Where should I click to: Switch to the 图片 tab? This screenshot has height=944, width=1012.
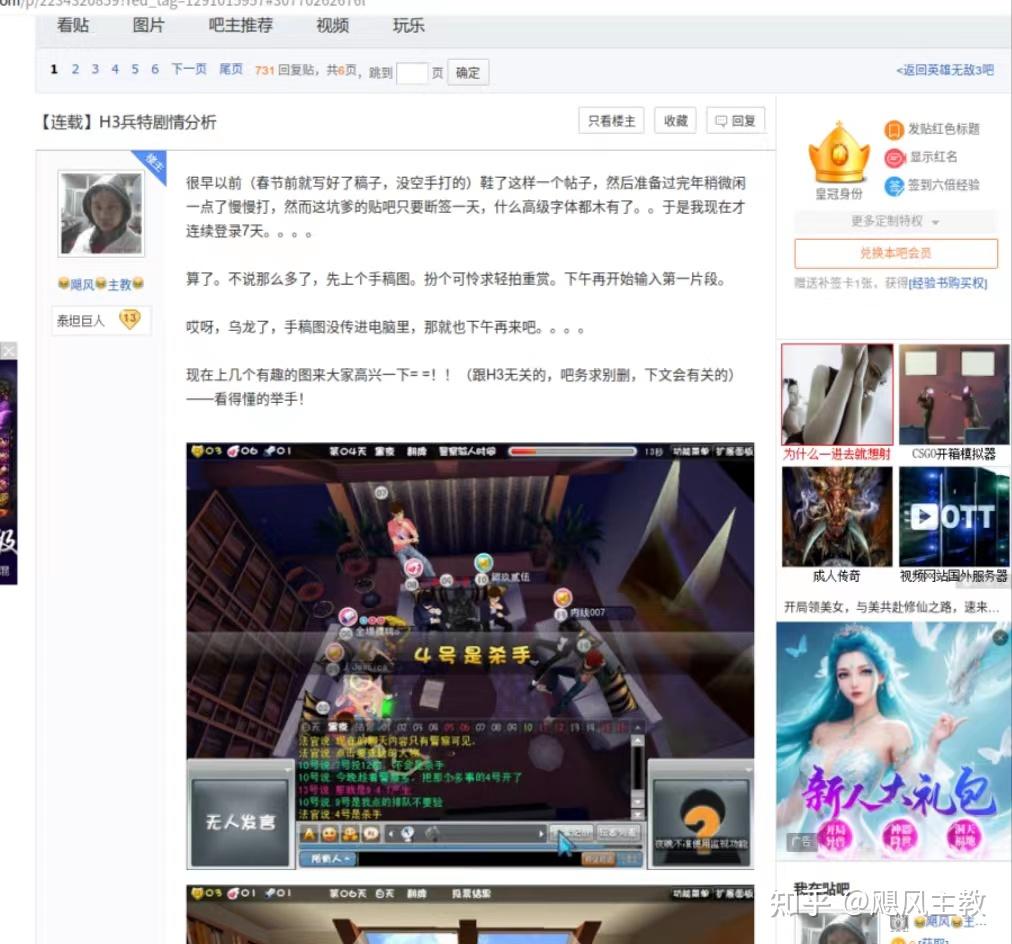click(148, 26)
